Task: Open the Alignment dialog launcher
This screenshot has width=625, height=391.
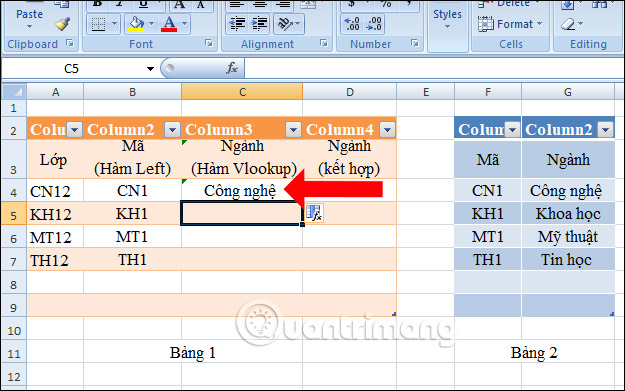Action: pyautogui.click(x=324, y=43)
